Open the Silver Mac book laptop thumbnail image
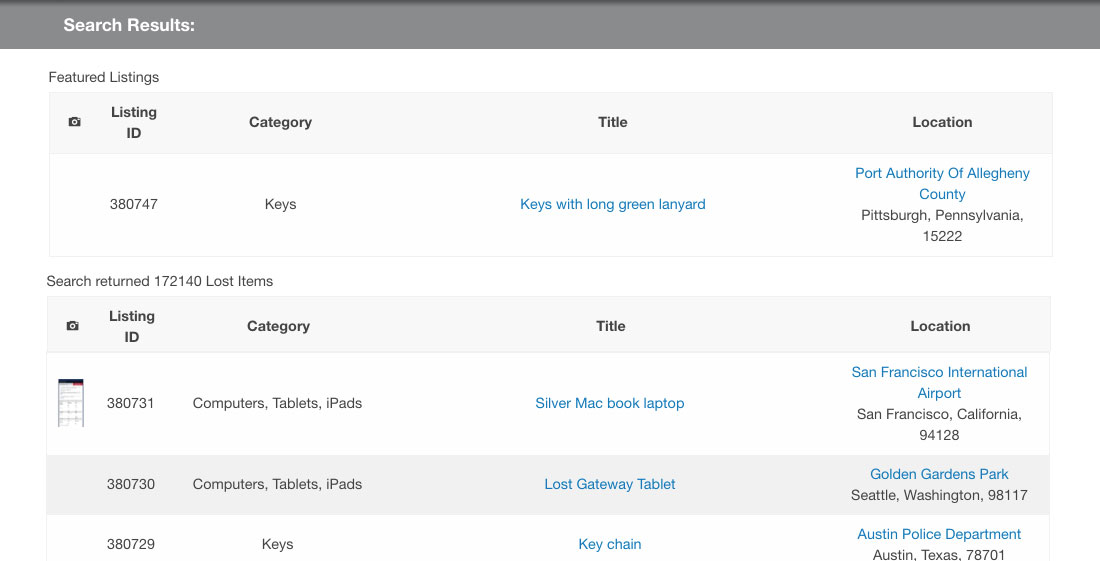Image resolution: width=1100 pixels, height=561 pixels. point(71,403)
